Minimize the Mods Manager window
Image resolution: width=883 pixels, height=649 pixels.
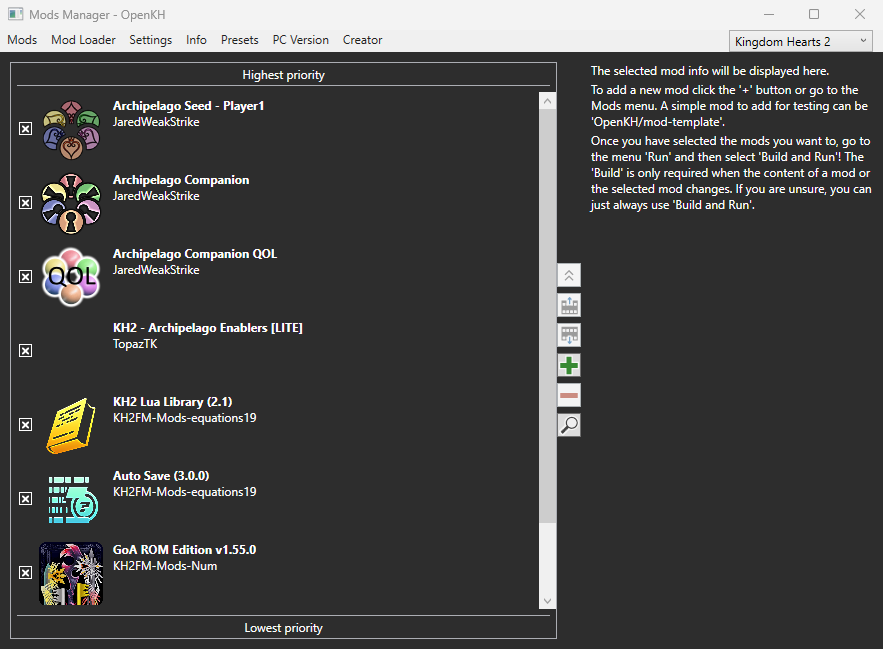[x=769, y=14]
